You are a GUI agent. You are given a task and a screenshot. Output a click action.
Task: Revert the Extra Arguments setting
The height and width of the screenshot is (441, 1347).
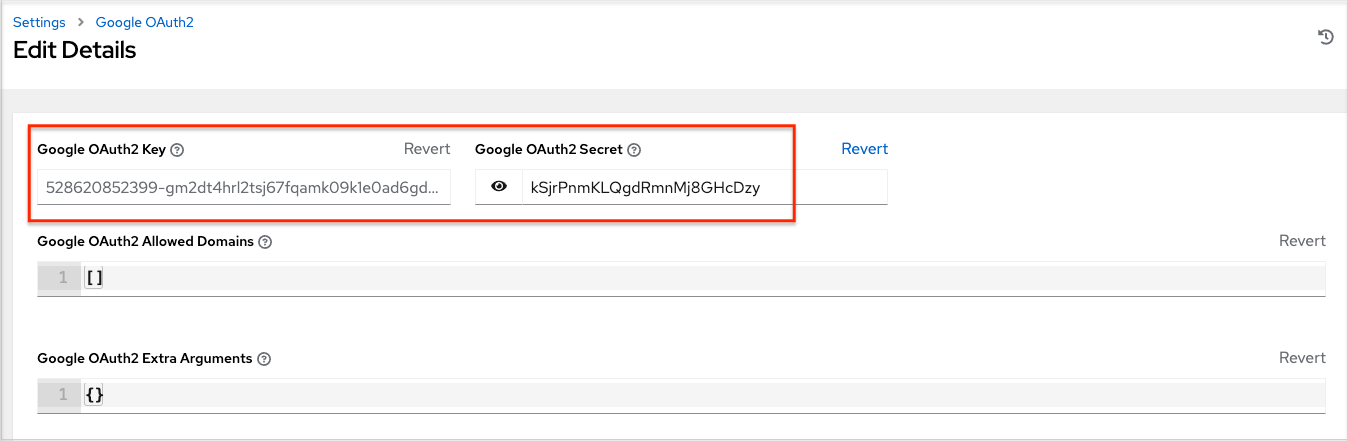tap(1301, 358)
